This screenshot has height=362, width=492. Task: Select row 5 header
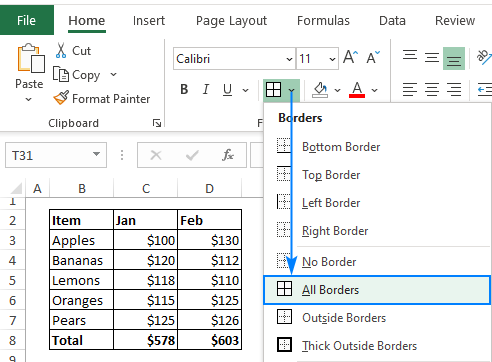[x=12, y=280]
